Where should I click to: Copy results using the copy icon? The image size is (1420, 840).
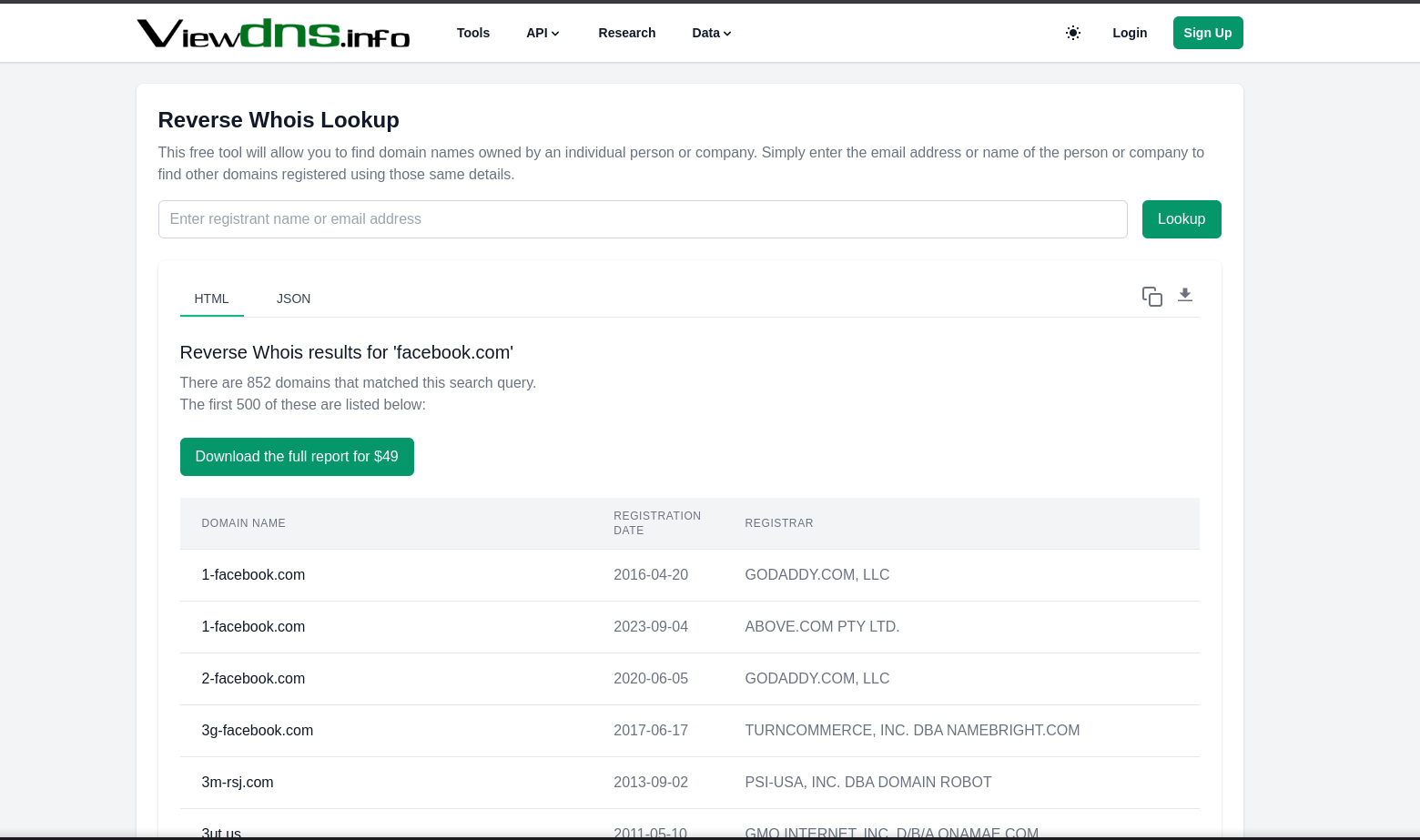point(1151,296)
